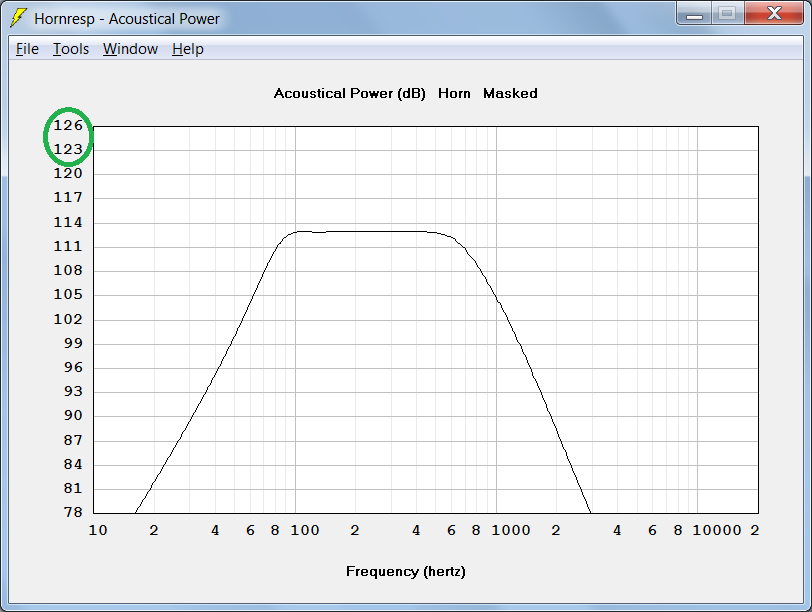Click the 126 dB axis value

coord(68,125)
